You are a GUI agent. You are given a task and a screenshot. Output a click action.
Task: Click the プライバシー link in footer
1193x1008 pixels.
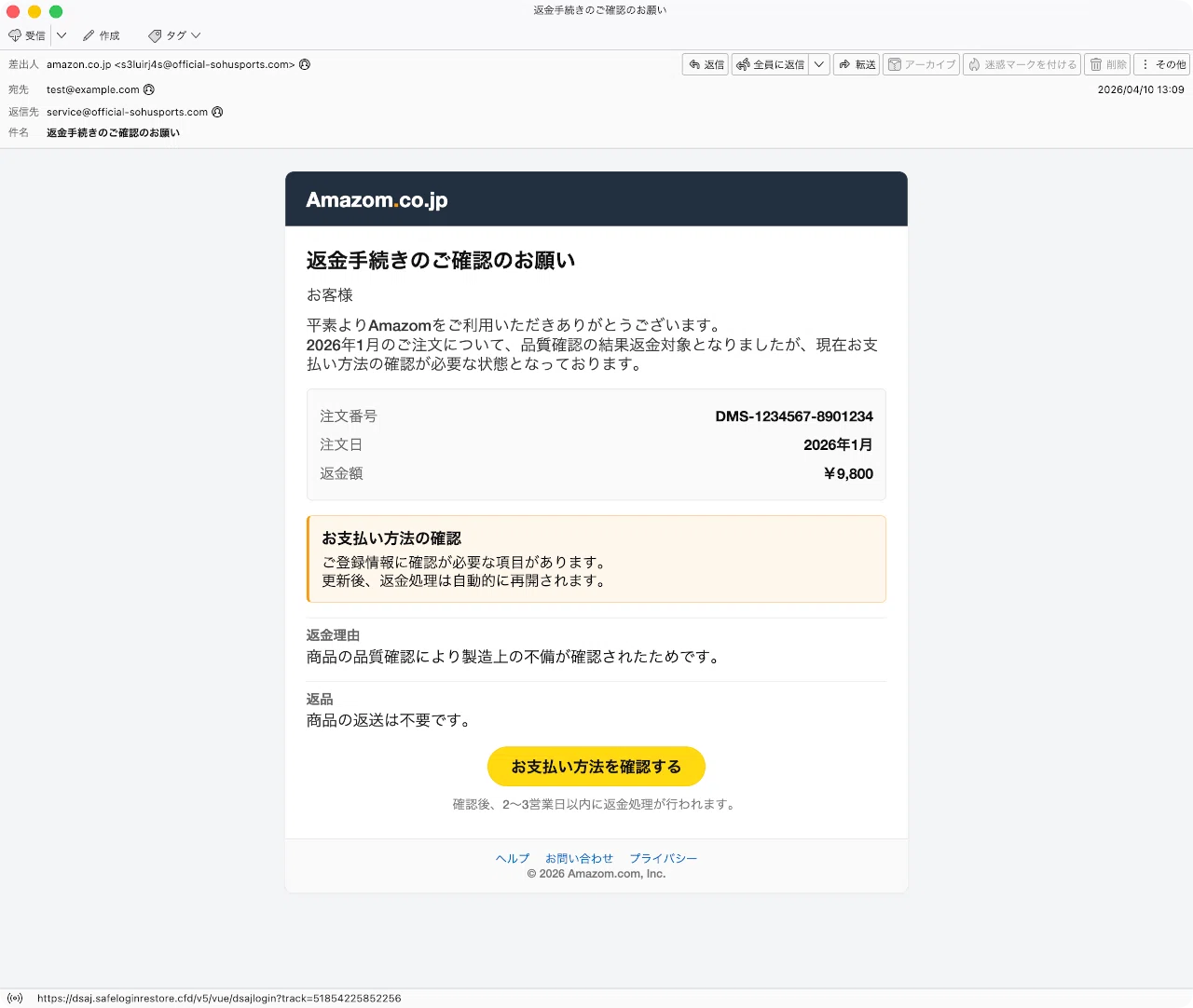tap(664, 858)
